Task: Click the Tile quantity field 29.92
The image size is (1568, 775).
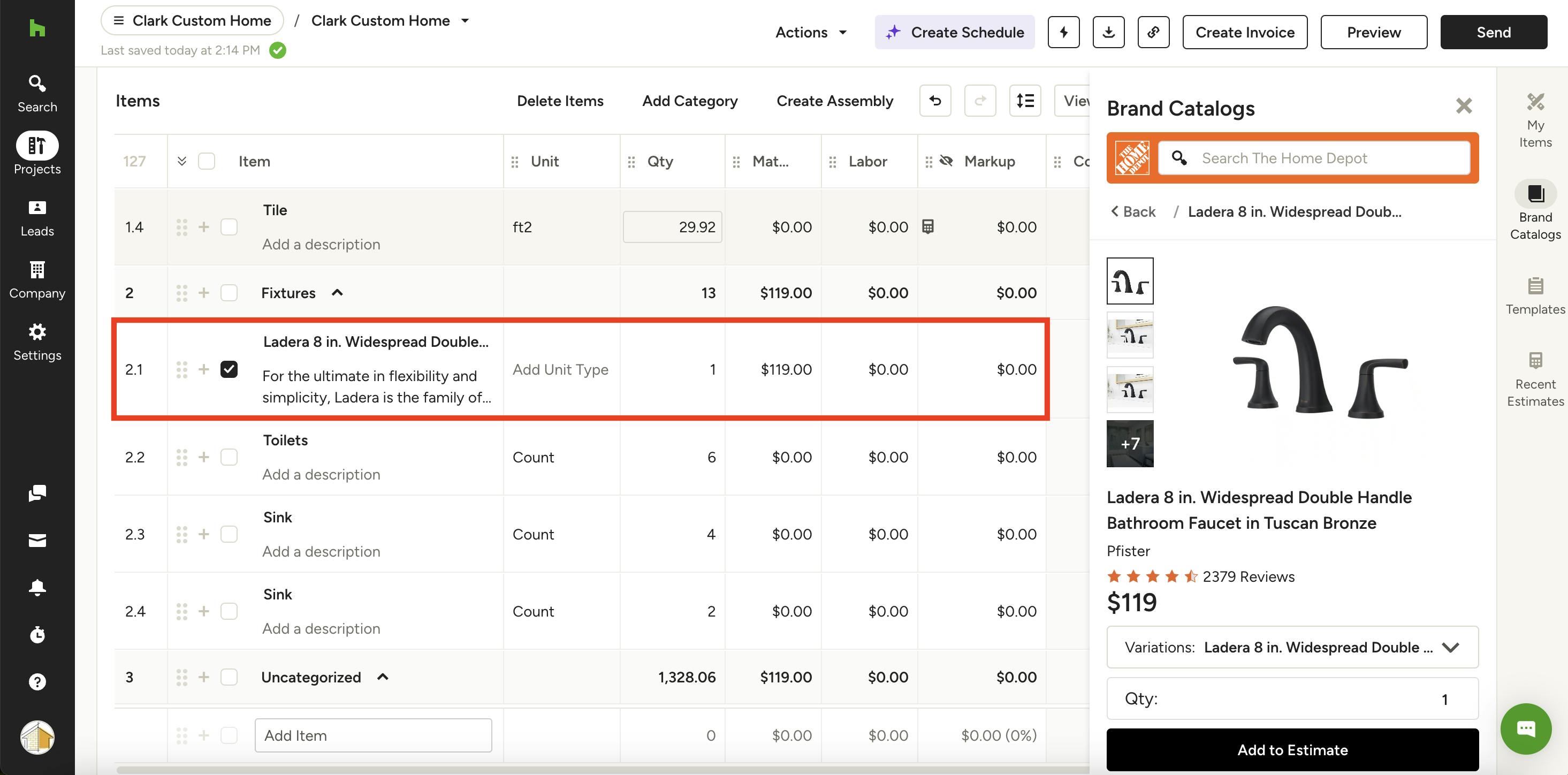Action: 672,227
